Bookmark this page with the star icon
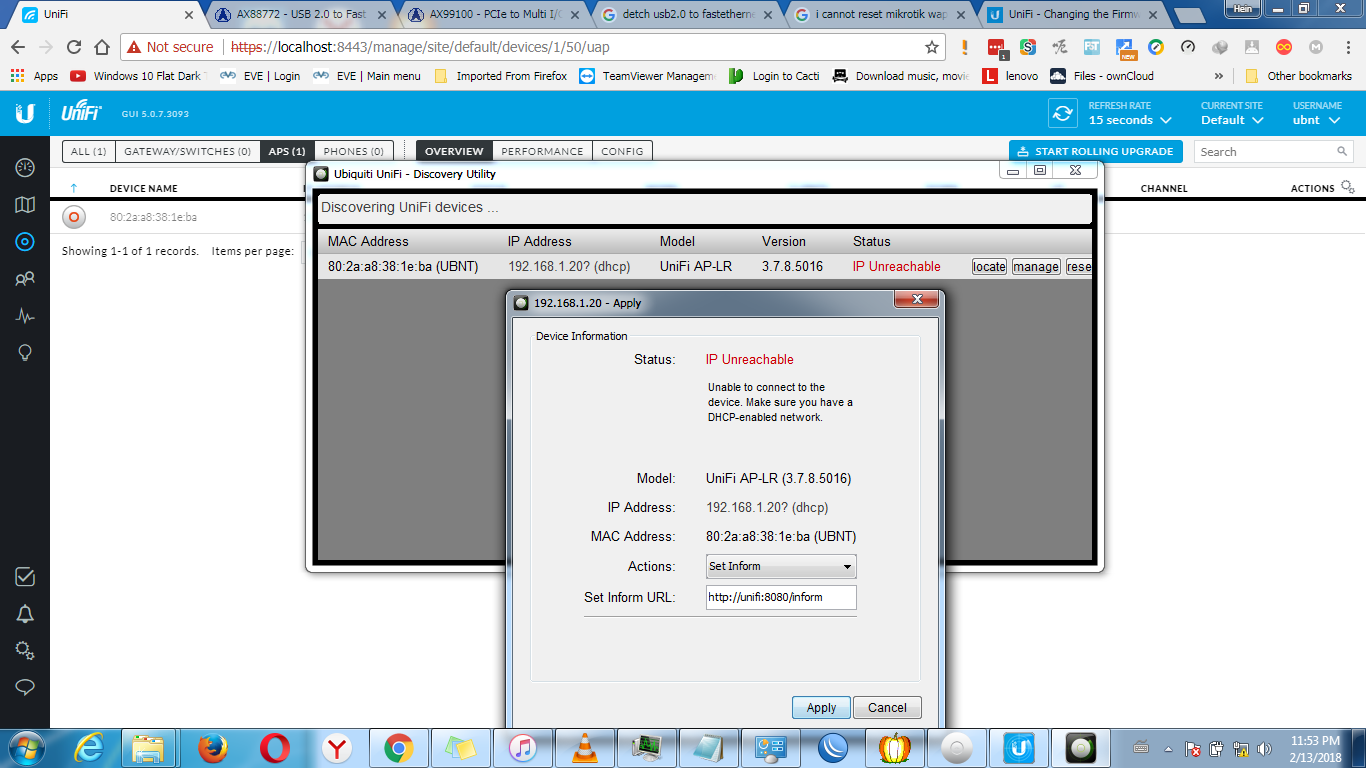Image resolution: width=1366 pixels, height=768 pixels. [932, 47]
